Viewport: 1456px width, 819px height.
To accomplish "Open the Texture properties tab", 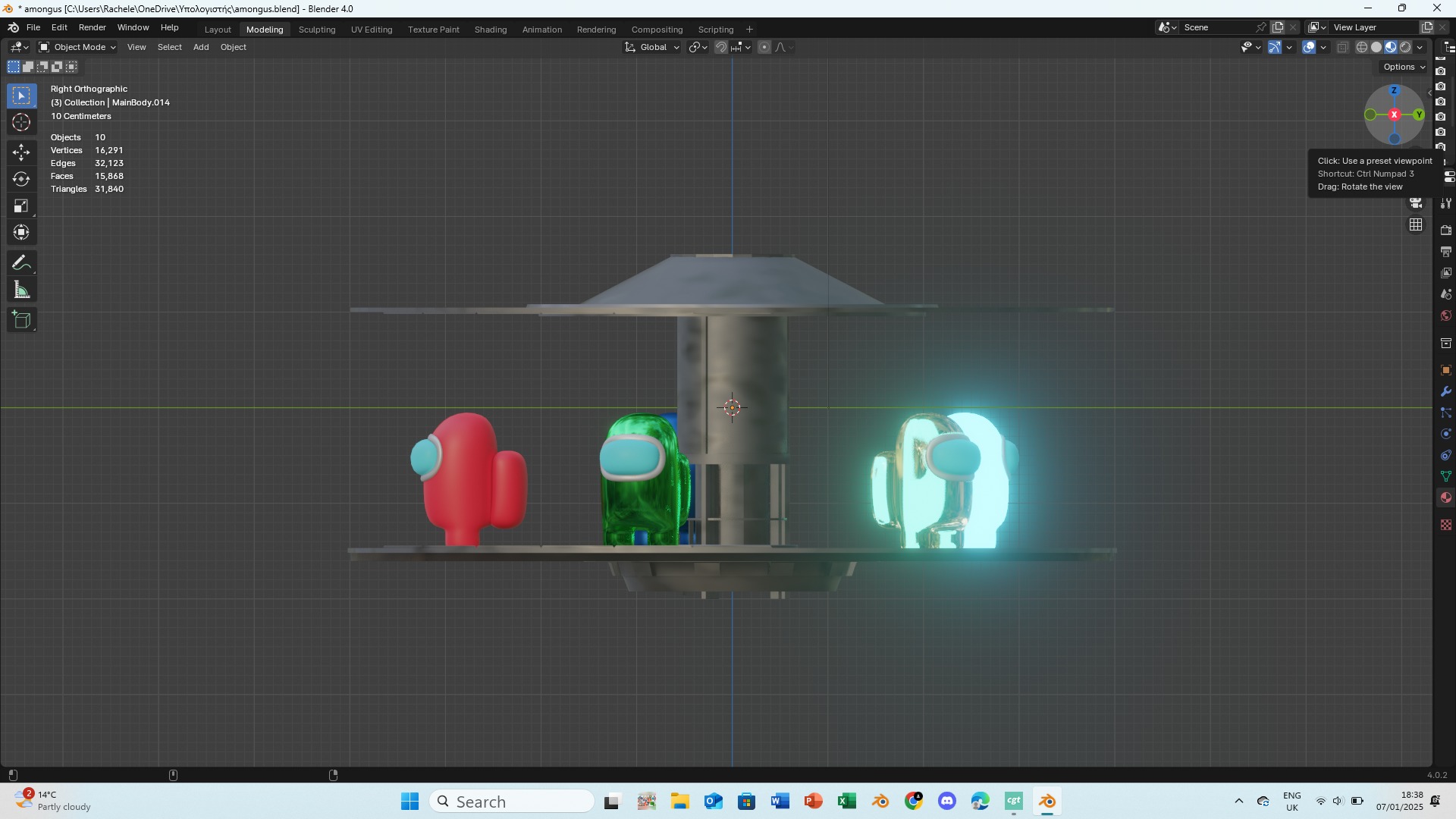I will 1446,525.
